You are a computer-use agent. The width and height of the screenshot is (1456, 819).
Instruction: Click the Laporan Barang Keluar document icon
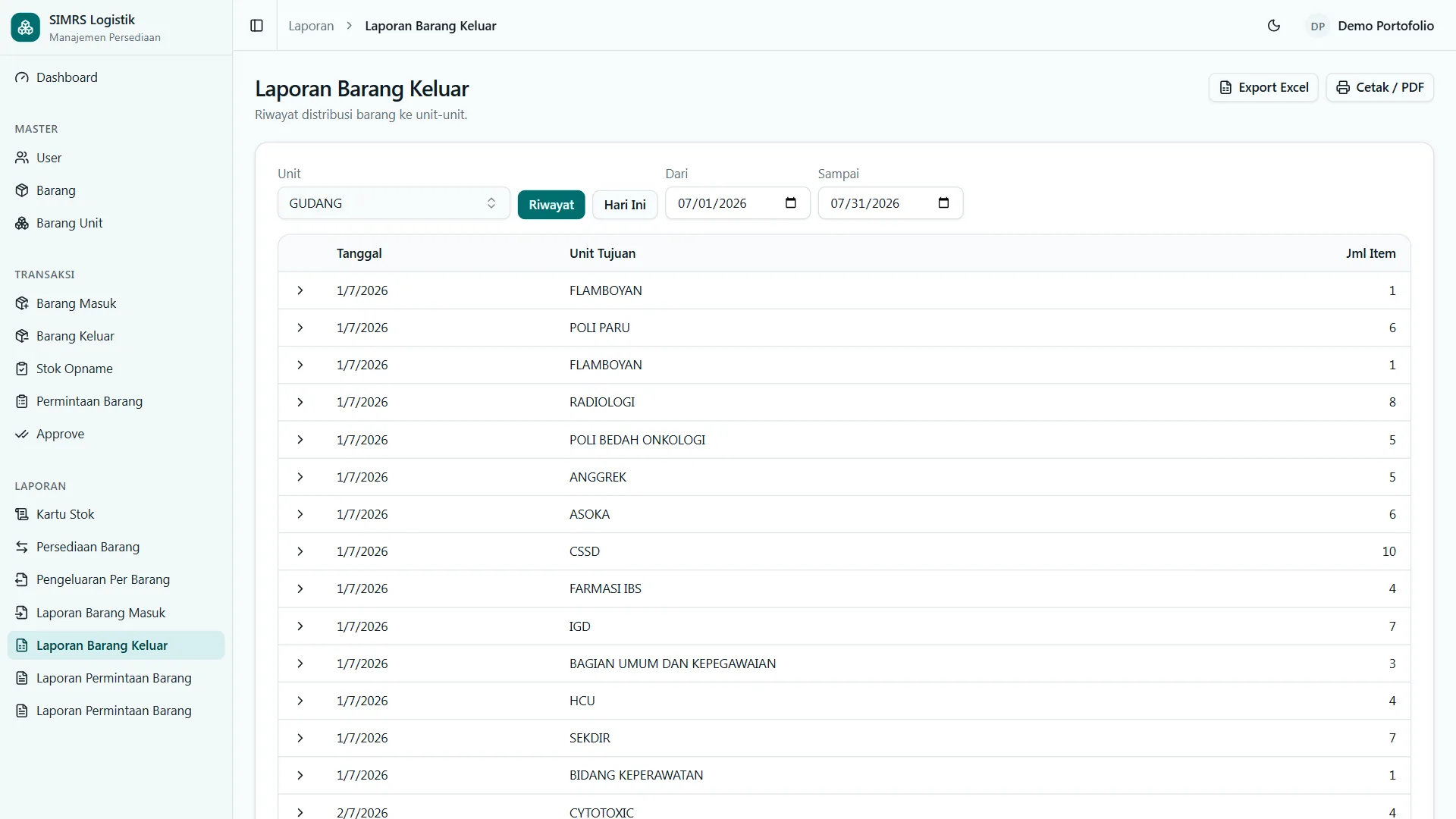[22, 645]
